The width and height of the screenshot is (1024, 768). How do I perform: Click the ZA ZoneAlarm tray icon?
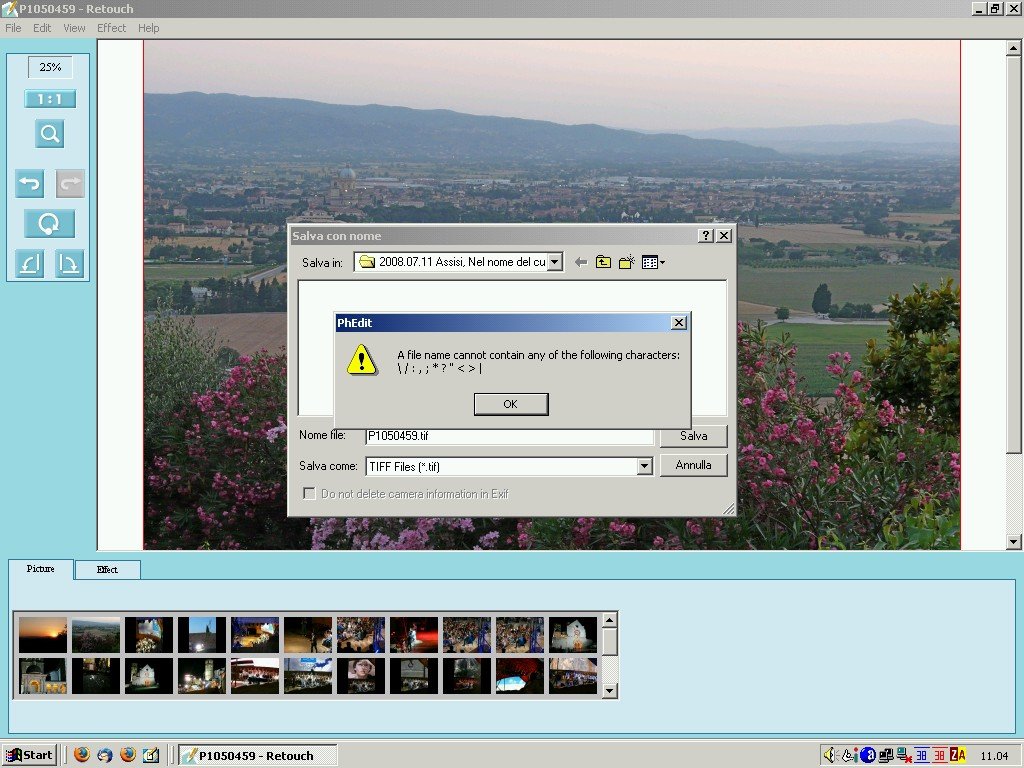click(x=957, y=756)
